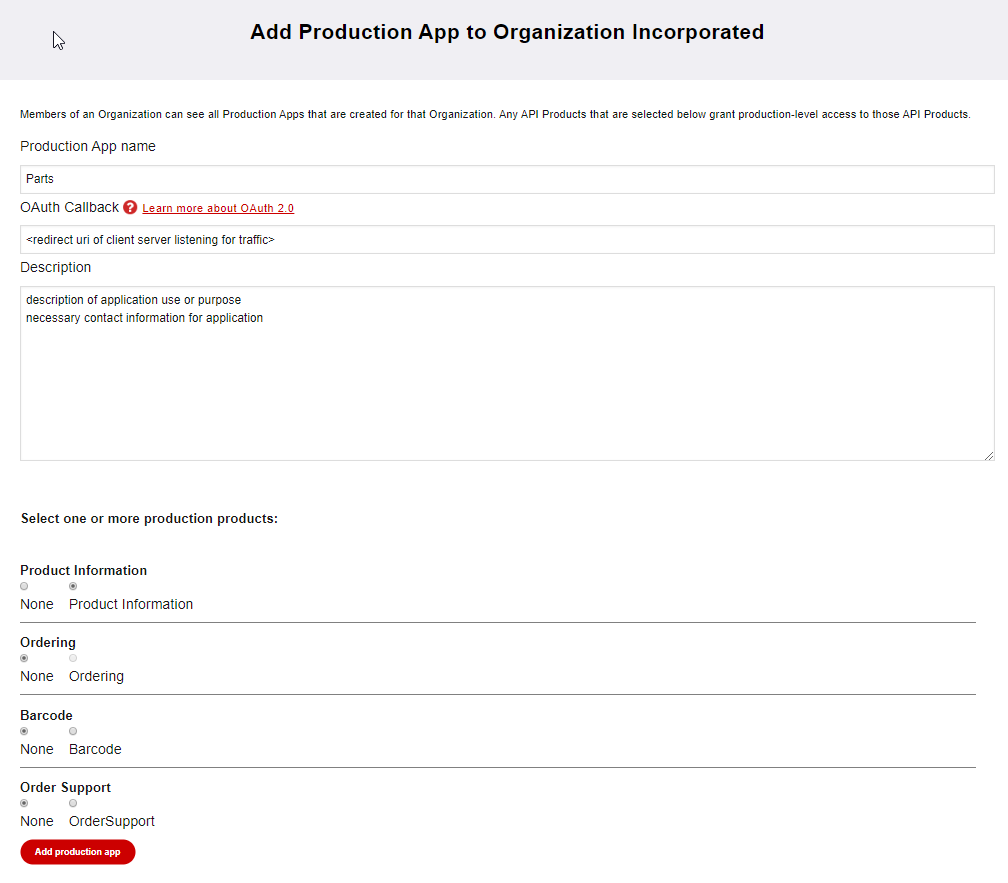Enable the Ordering radio button
This screenshot has height=883, width=1008.
(72, 658)
